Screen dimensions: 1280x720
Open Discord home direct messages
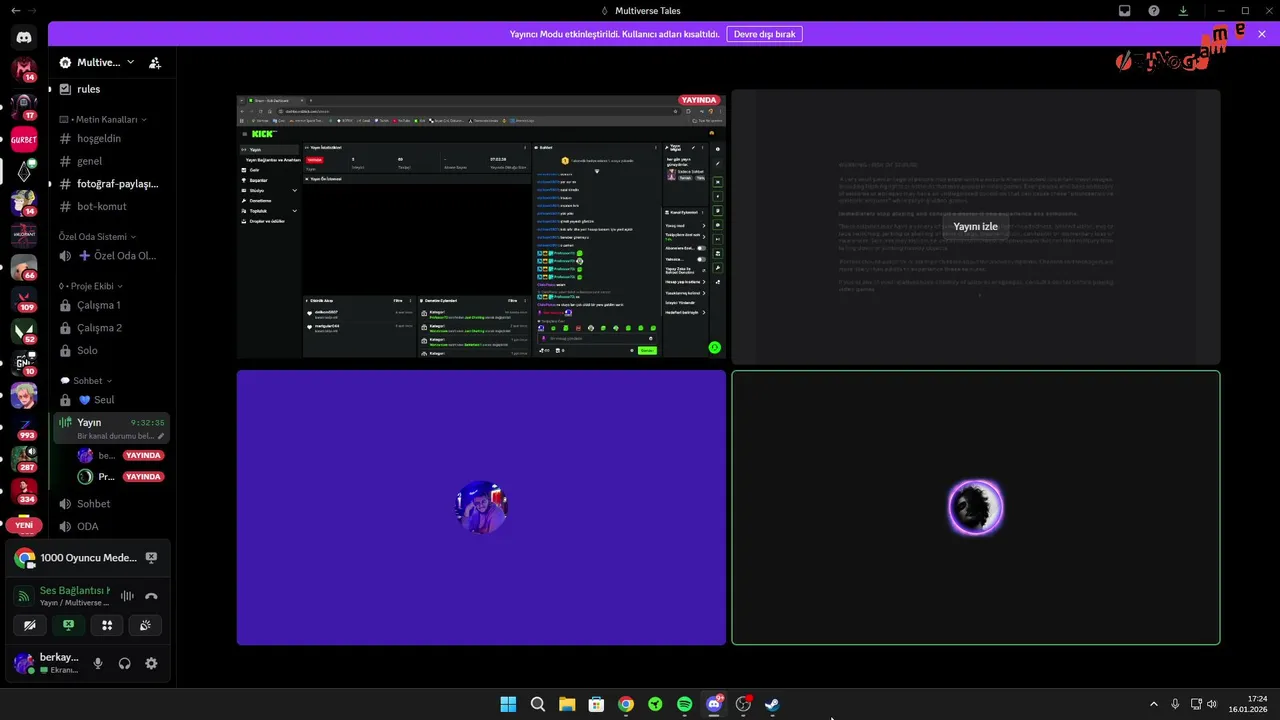(24, 37)
